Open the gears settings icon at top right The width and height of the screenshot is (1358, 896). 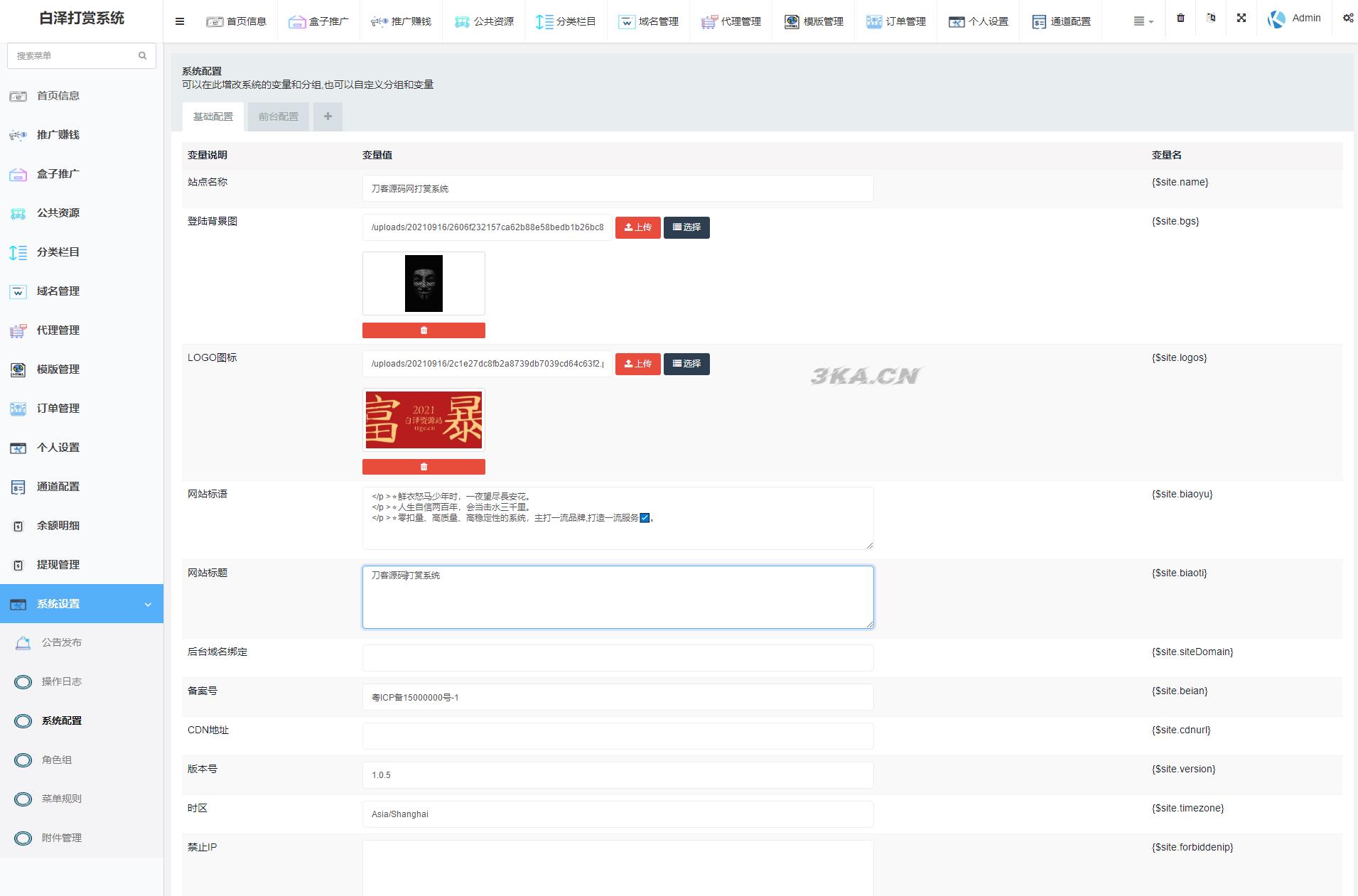tap(1347, 18)
